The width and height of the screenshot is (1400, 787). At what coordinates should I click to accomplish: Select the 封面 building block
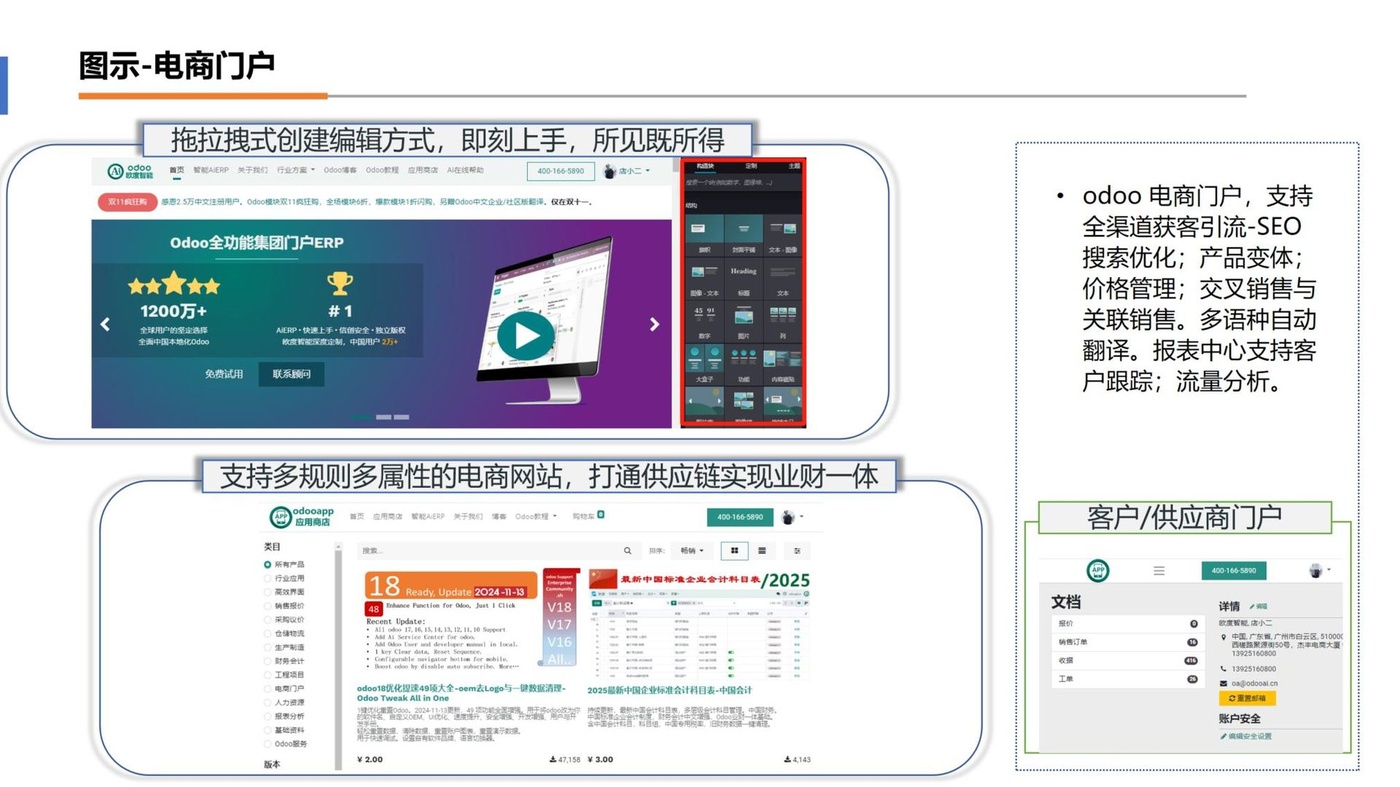click(744, 235)
